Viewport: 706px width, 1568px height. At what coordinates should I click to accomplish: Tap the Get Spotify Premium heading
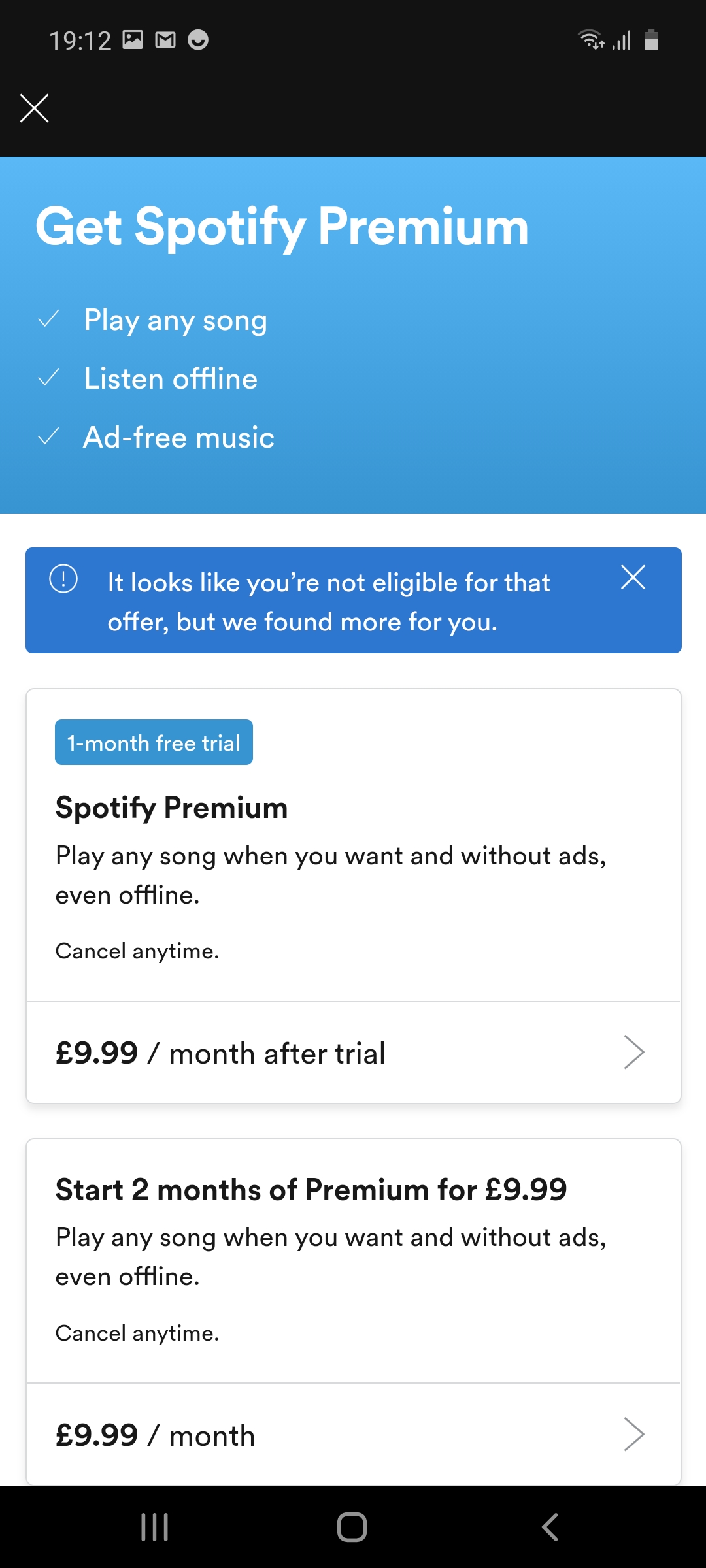pyautogui.click(x=282, y=227)
